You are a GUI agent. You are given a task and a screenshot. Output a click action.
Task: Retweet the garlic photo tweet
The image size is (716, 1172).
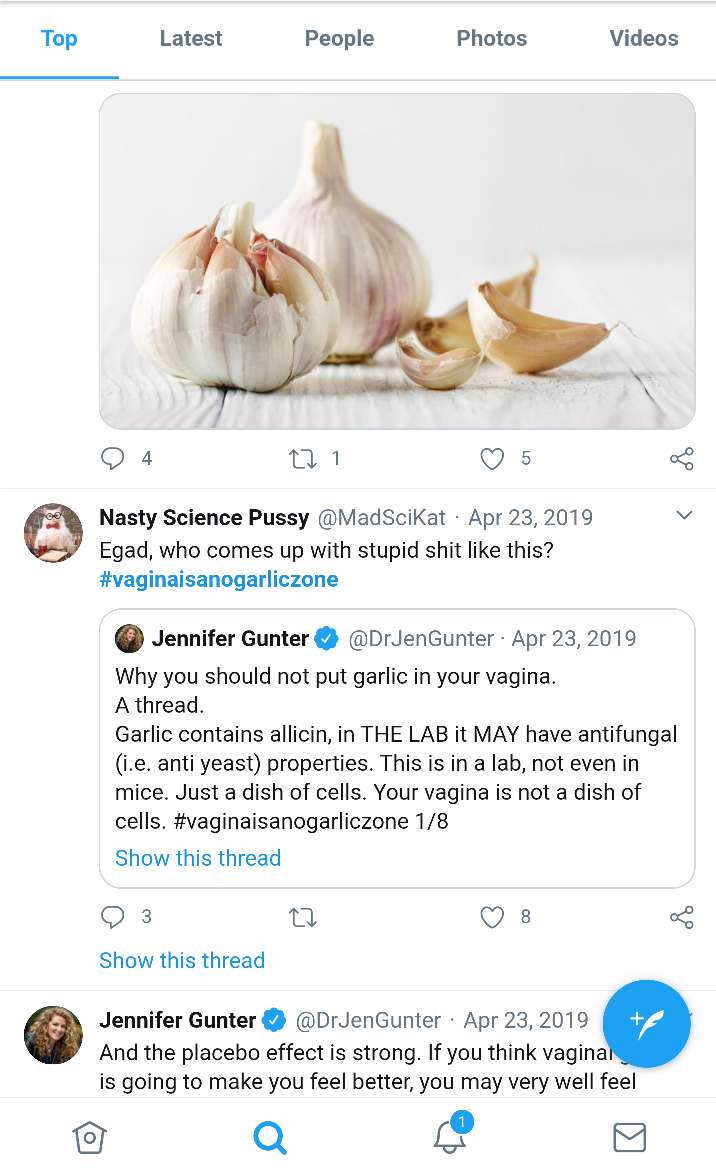[x=302, y=459]
